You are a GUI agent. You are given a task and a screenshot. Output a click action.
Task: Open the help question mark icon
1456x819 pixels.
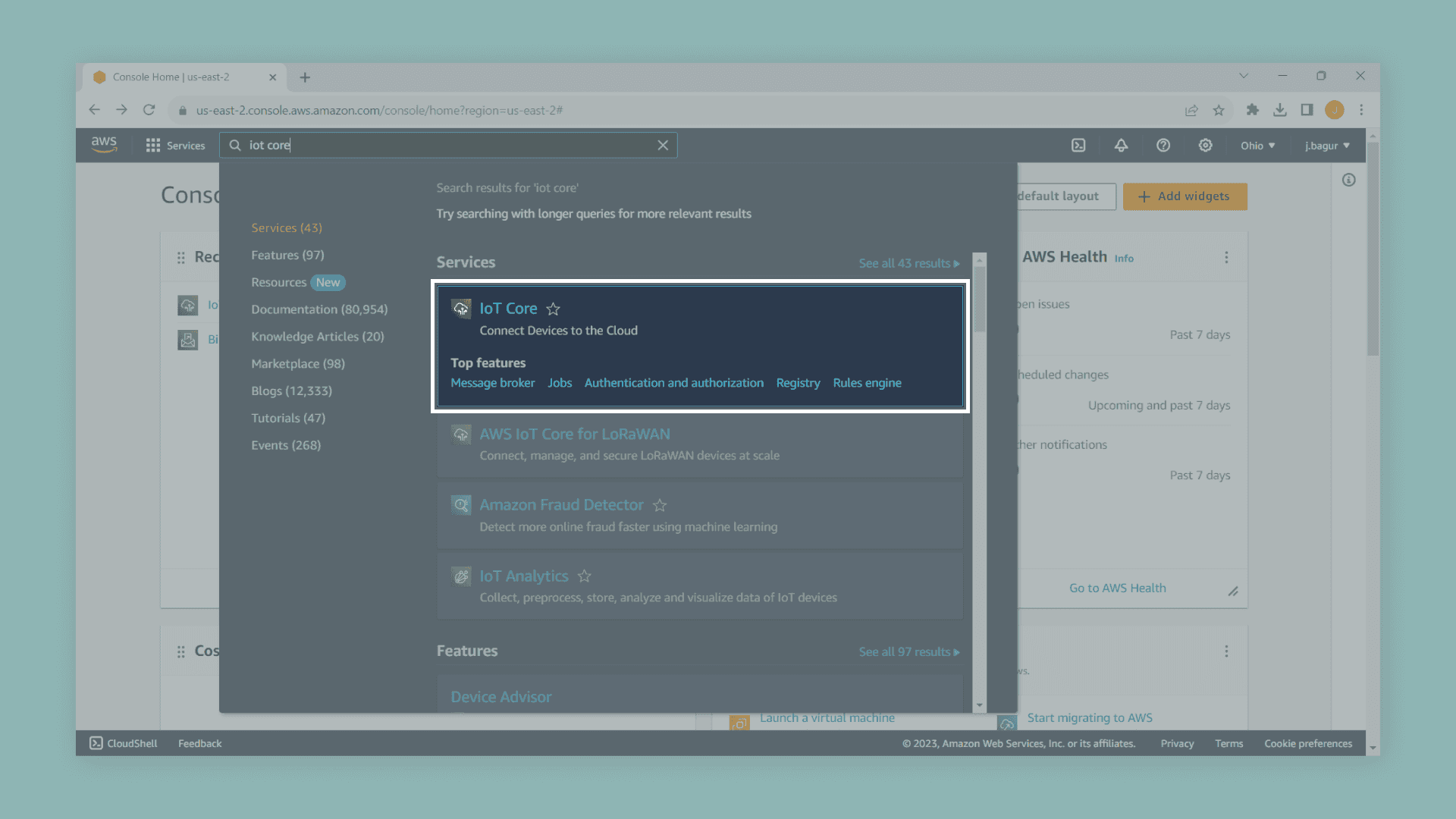tap(1163, 146)
